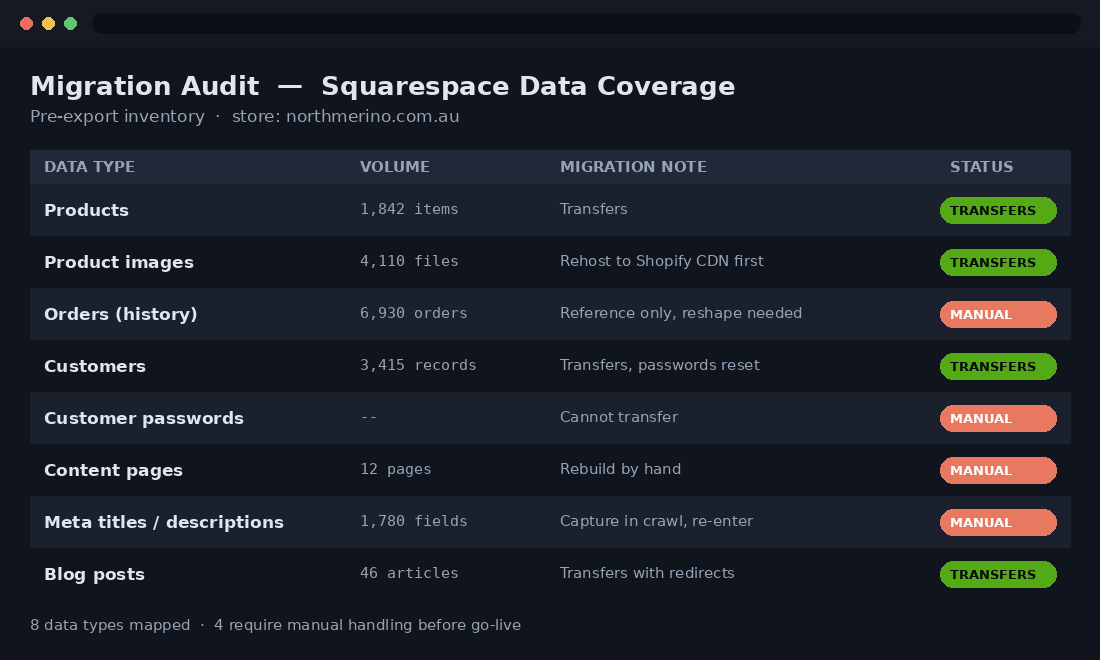Select the Orders (history) row label
The width and height of the screenshot is (1100, 660).
pyautogui.click(x=121, y=314)
